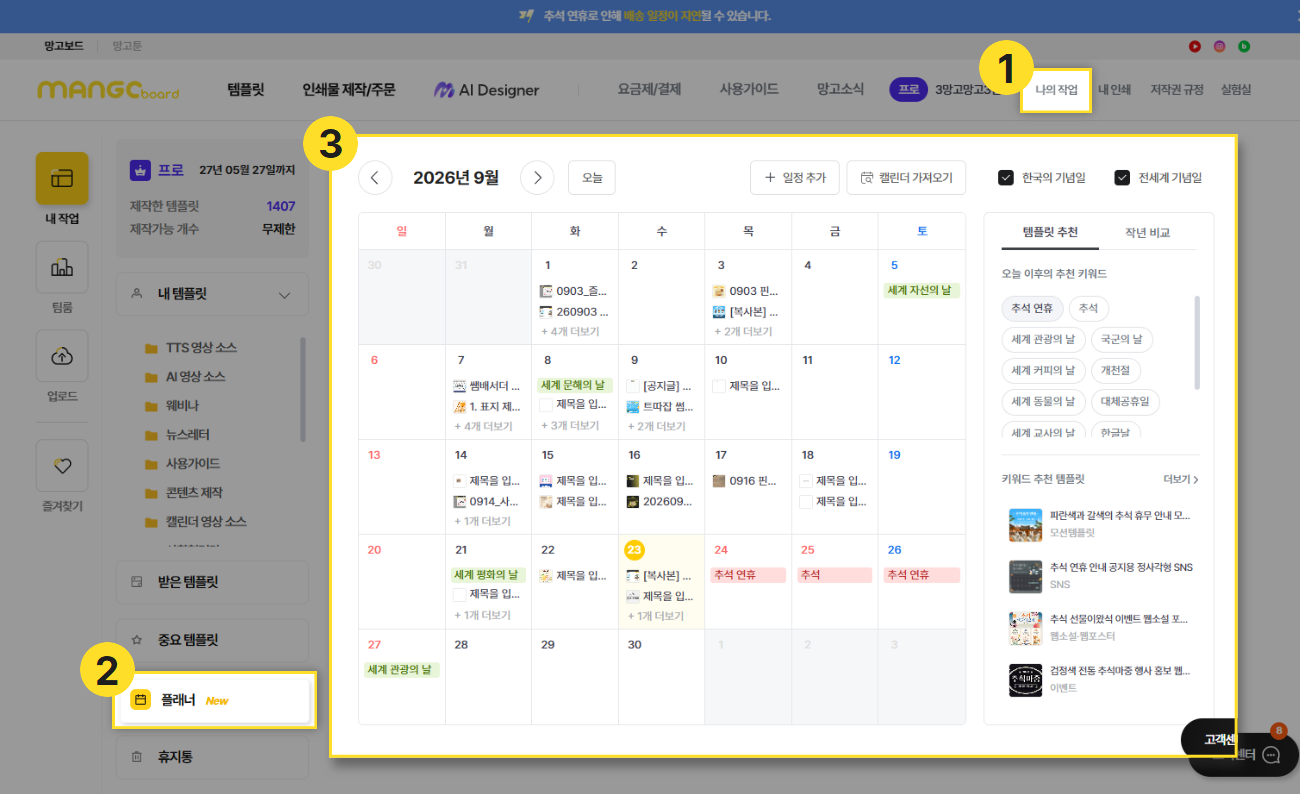Screen dimensions: 1300x794
Task: Select the 세계 커피의 날 keyword chip
Action: coord(1042,370)
